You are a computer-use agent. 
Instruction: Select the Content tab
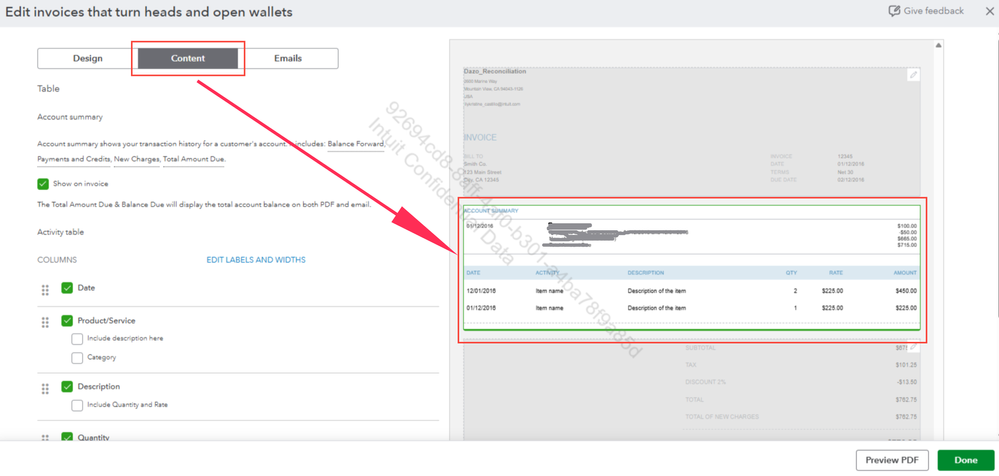pos(188,58)
